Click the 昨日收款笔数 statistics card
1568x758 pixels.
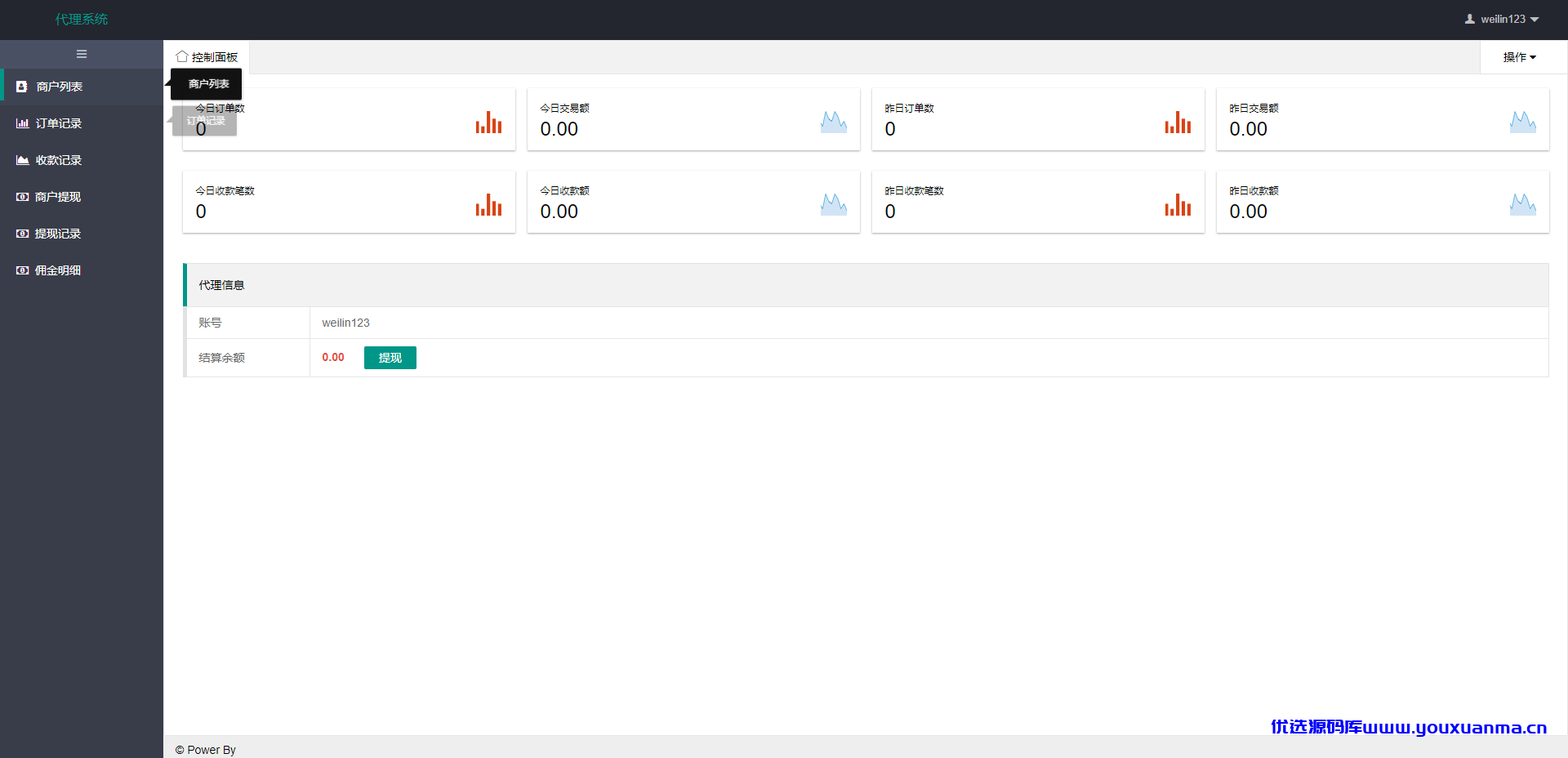coord(1038,202)
